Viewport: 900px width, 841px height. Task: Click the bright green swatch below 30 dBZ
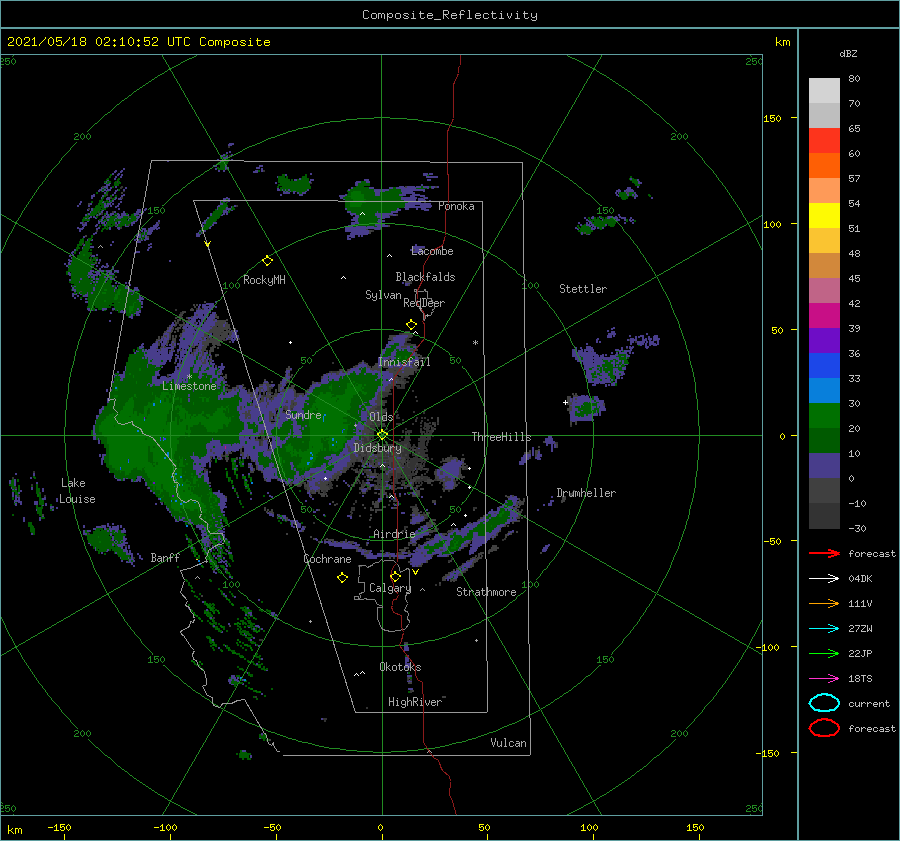pyautogui.click(x=824, y=416)
